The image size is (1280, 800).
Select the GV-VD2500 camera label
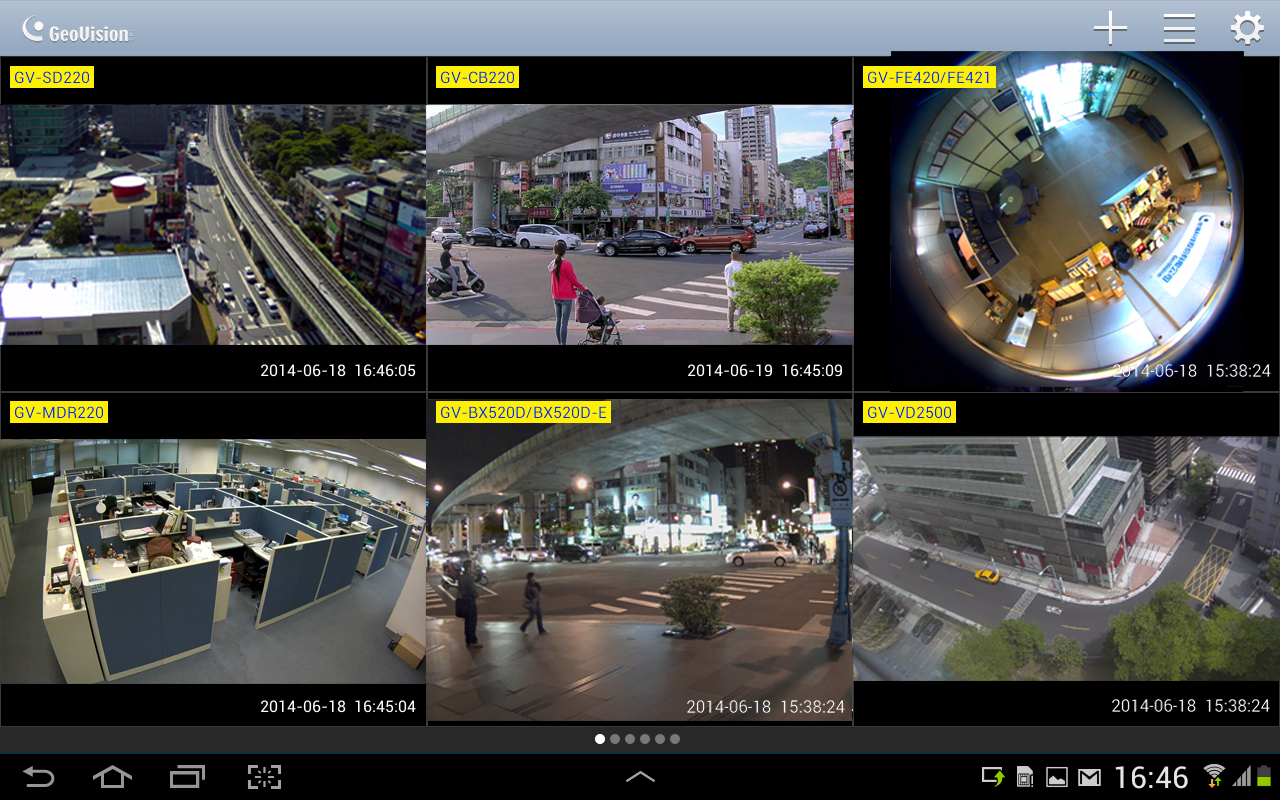tap(911, 411)
